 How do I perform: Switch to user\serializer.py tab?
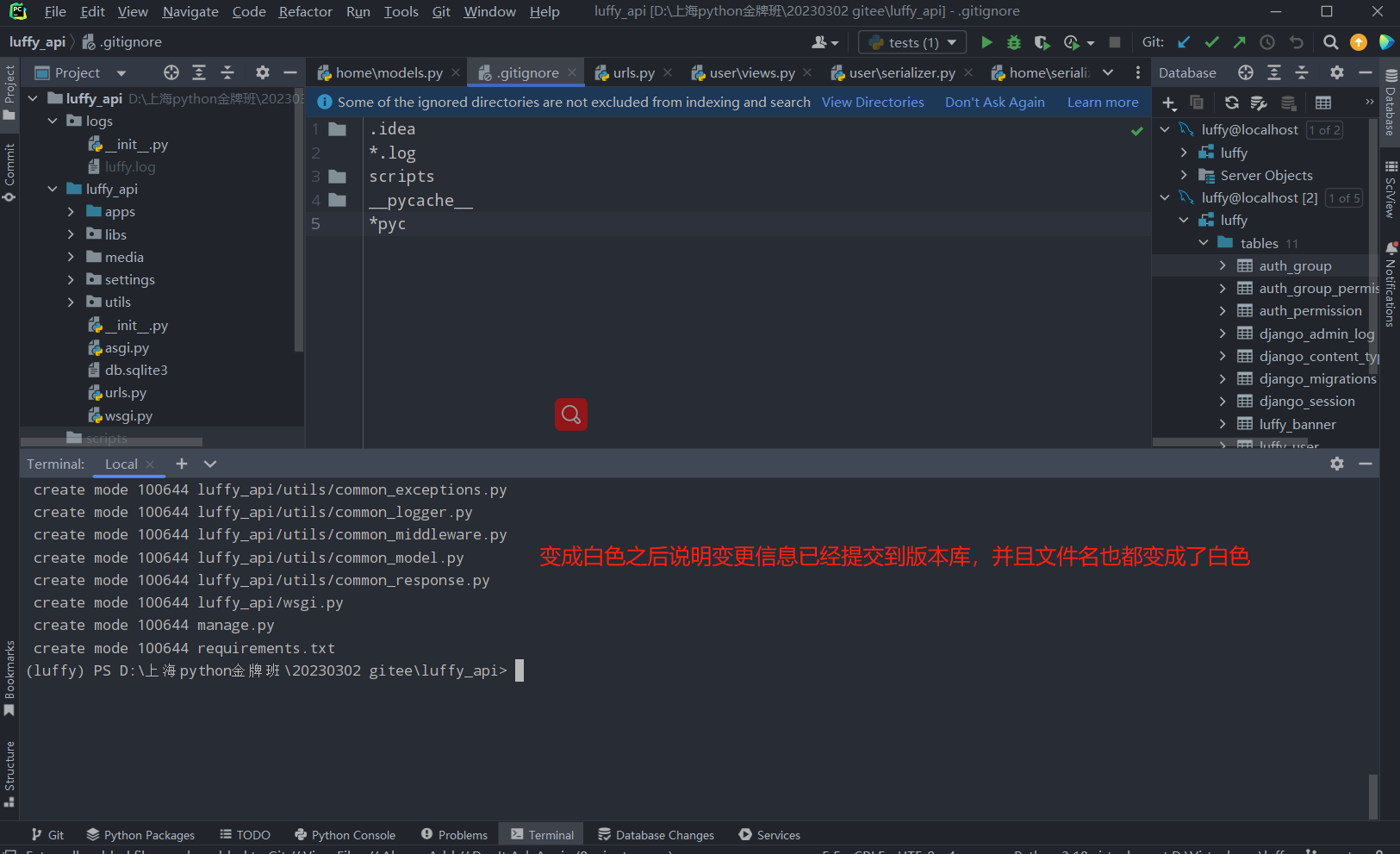coord(901,73)
